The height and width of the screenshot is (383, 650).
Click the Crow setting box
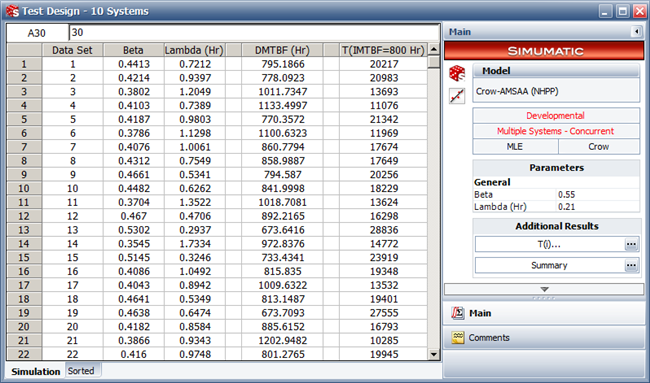599,147
